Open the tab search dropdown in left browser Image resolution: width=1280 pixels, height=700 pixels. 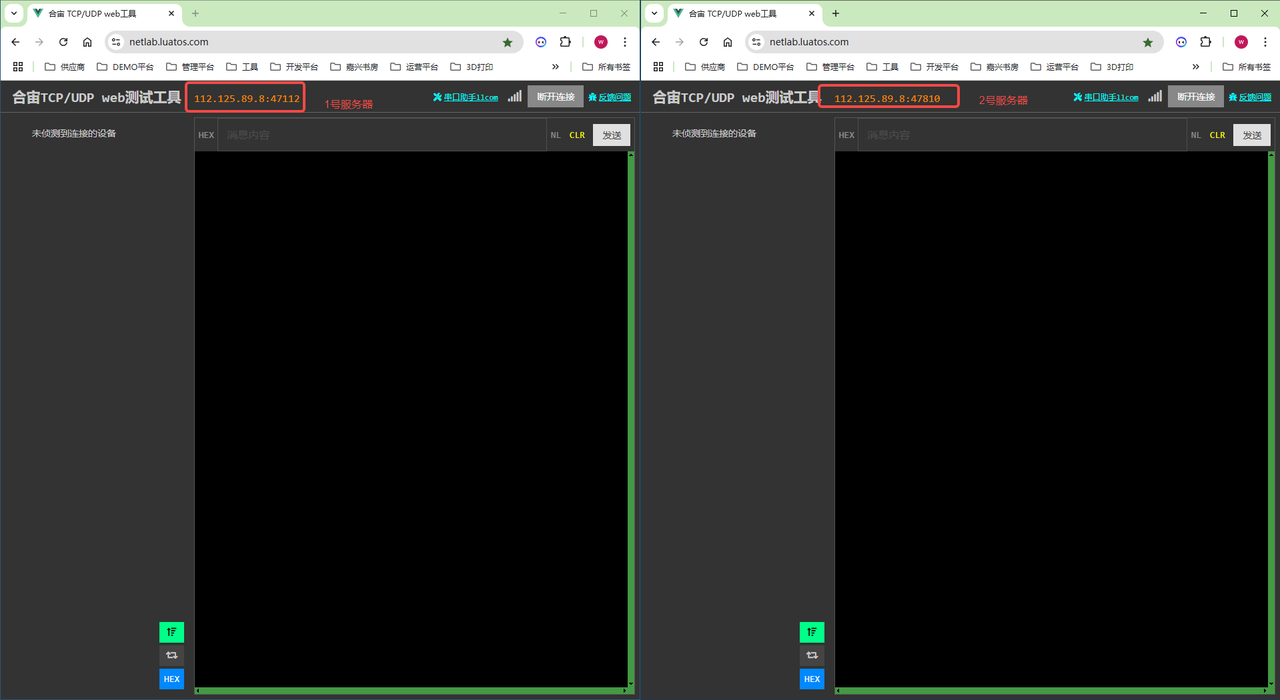click(x=13, y=13)
